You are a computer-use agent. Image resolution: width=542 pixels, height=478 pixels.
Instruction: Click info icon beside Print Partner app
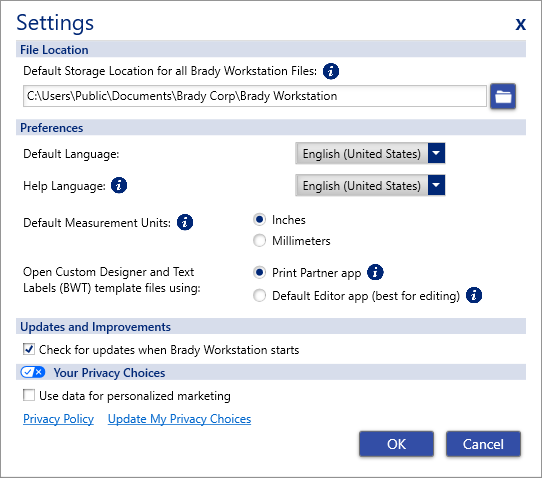pos(375,272)
